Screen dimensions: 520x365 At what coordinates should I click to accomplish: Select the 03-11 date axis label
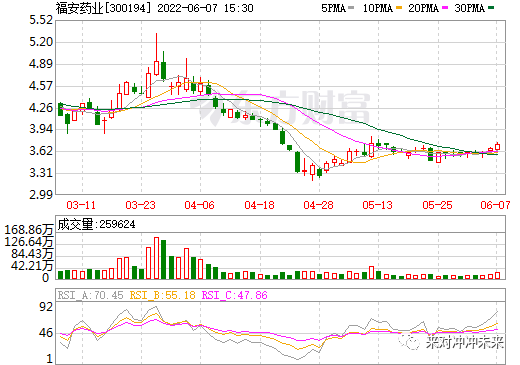click(x=81, y=205)
